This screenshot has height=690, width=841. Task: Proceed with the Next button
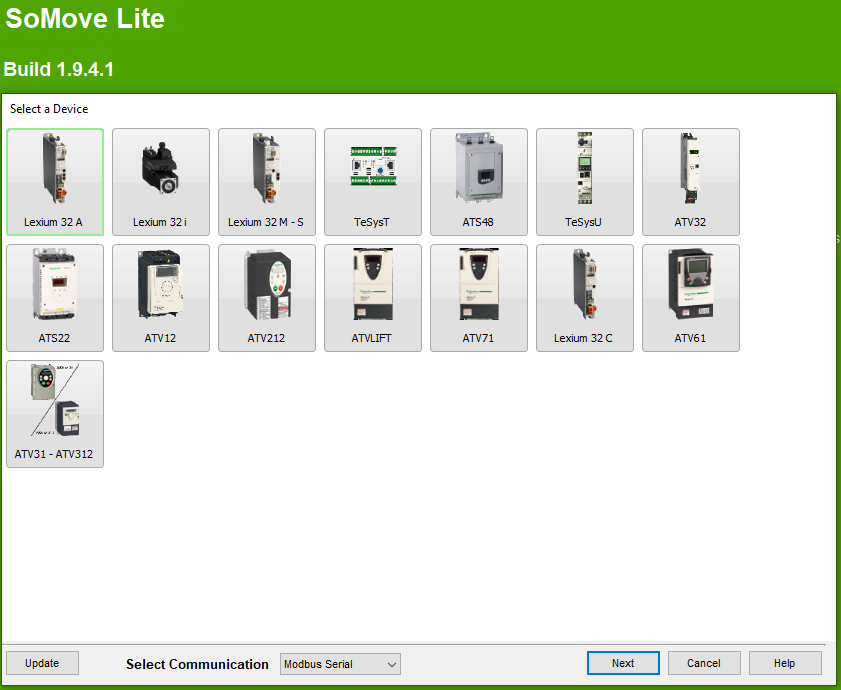click(x=623, y=663)
